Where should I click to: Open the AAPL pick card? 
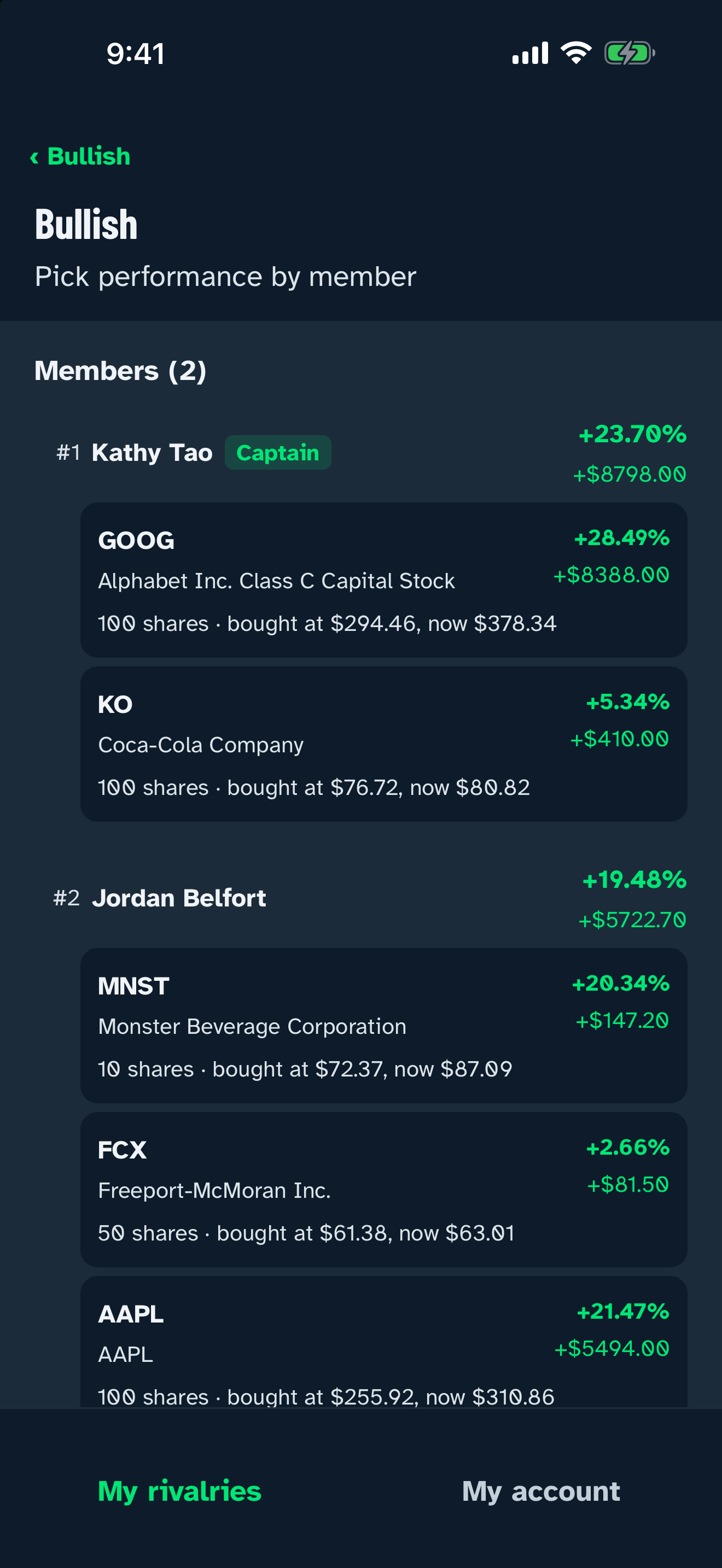click(383, 1342)
